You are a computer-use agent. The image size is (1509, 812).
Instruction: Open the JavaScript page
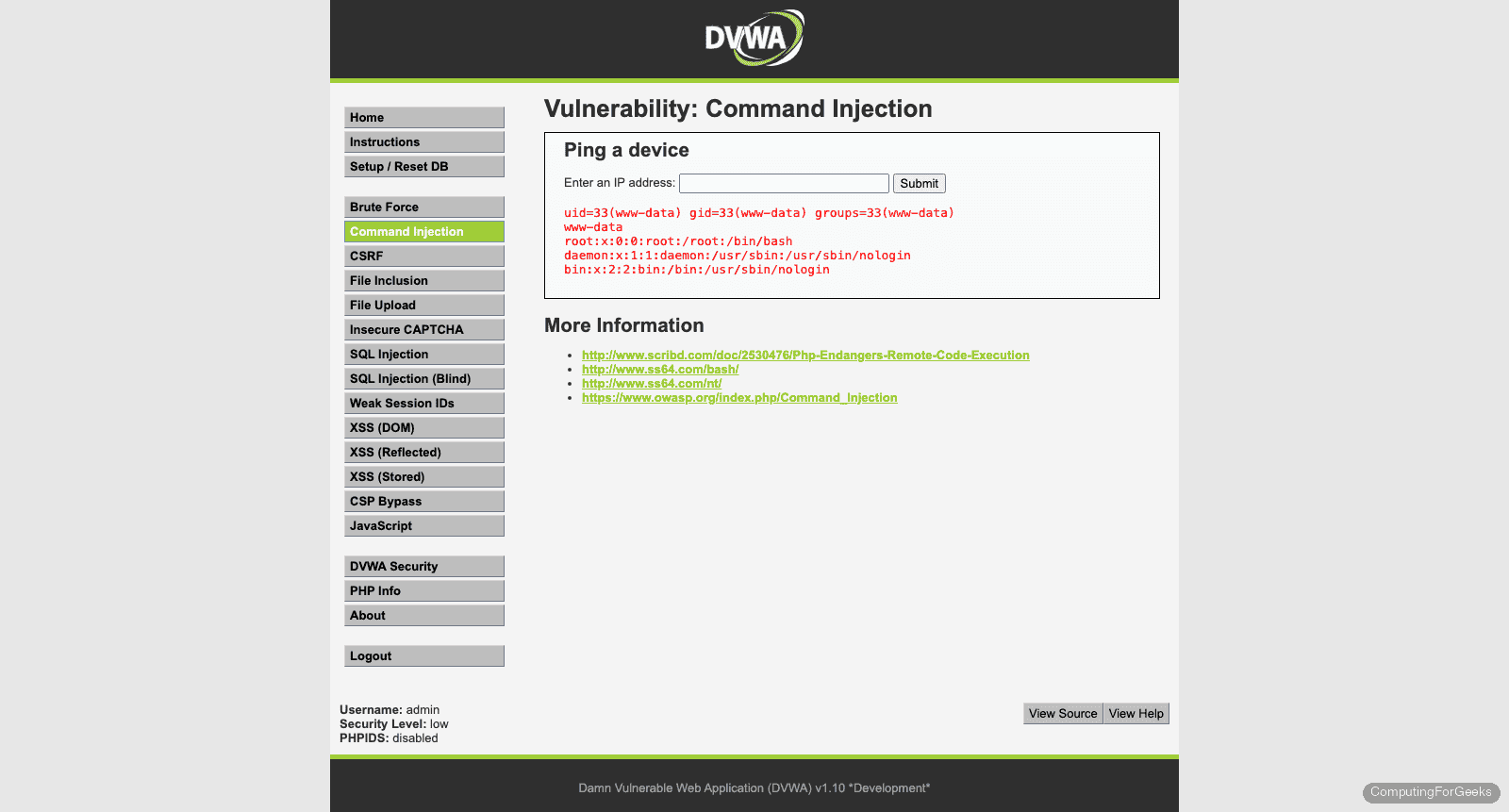click(x=424, y=526)
